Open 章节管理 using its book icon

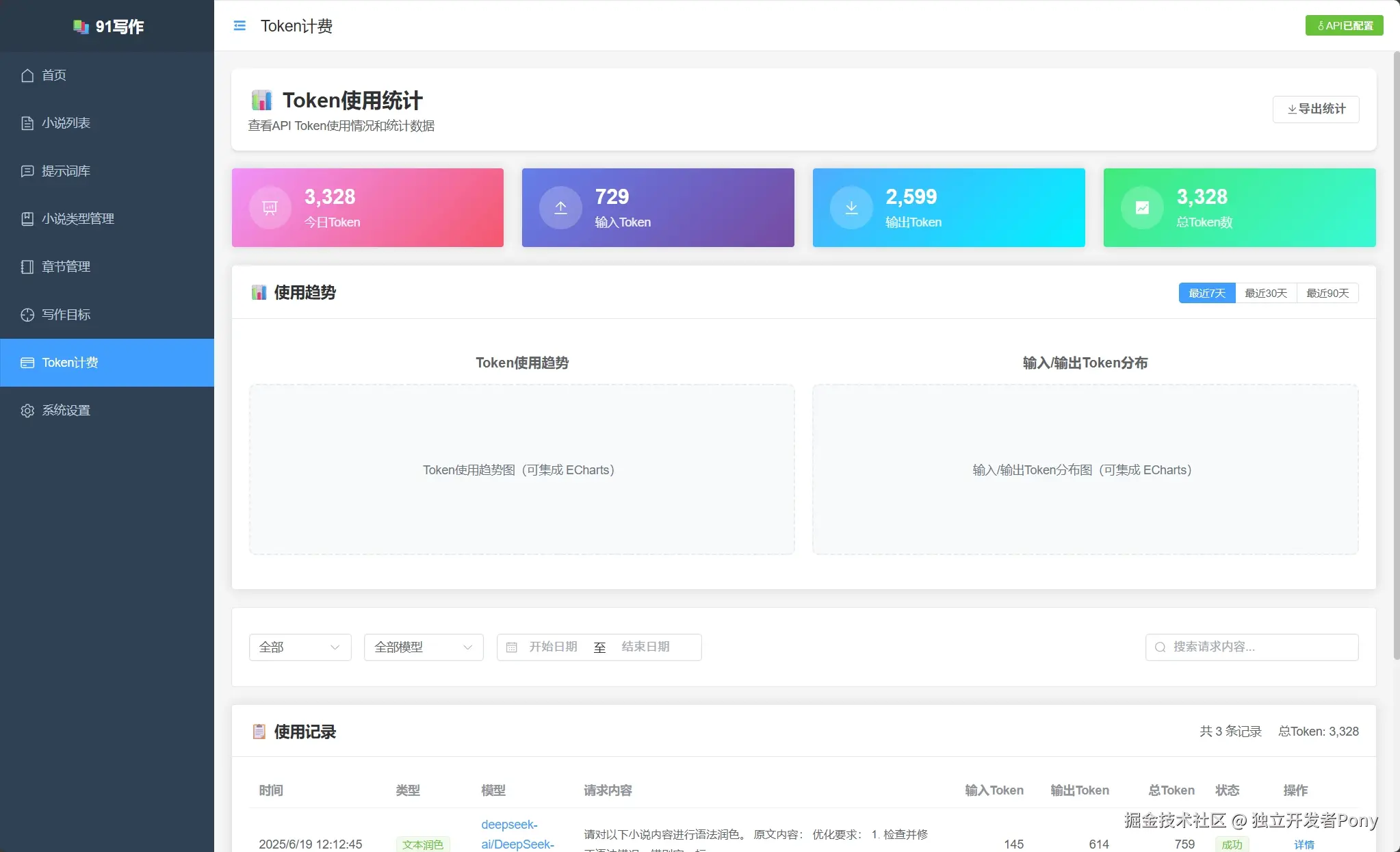27,267
